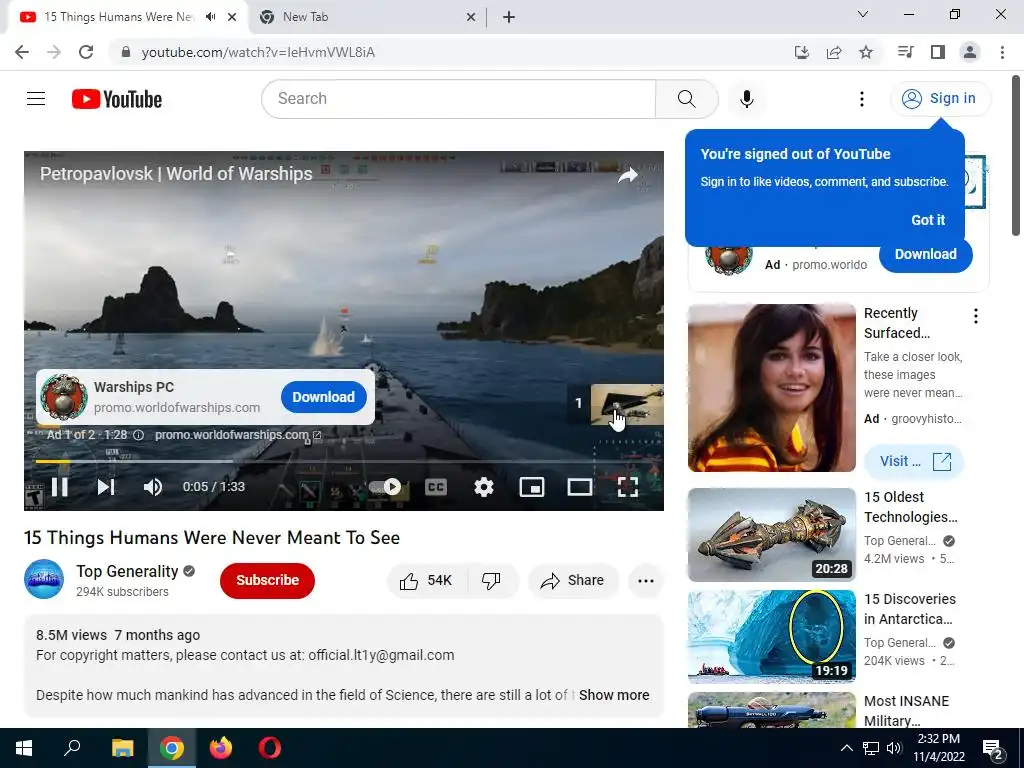The width and height of the screenshot is (1024, 768).
Task: Open options menu for Recently Surfaced ad
Action: [976, 317]
